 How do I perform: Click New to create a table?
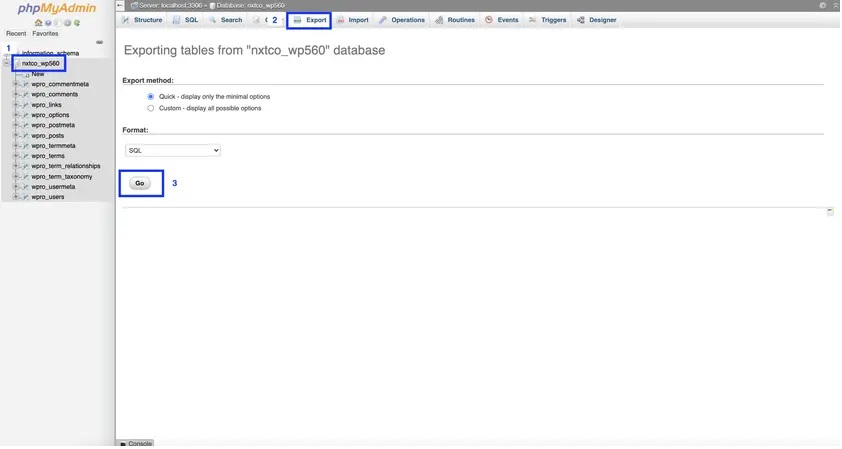pos(38,74)
